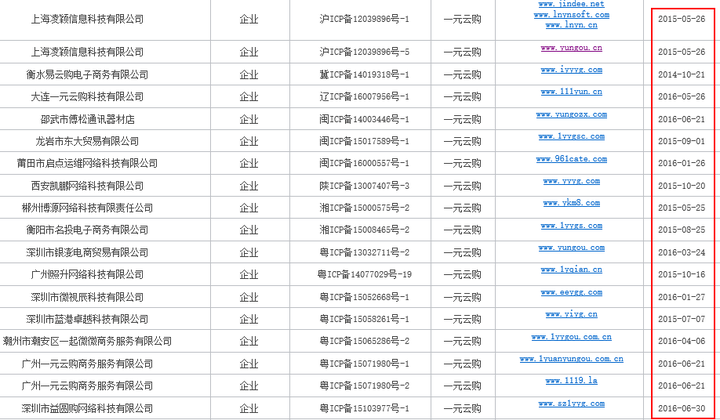Click the date cell 2016-05-26

click(681, 96)
